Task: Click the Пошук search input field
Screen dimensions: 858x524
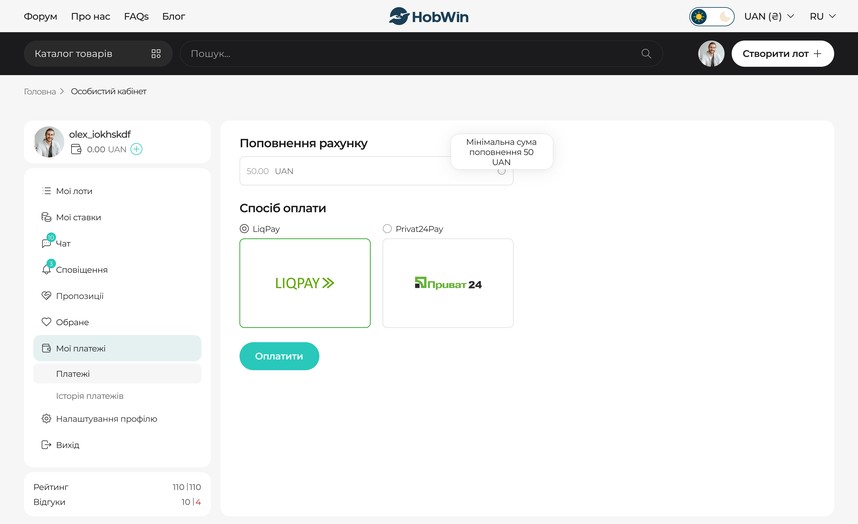Action: pyautogui.click(x=421, y=54)
